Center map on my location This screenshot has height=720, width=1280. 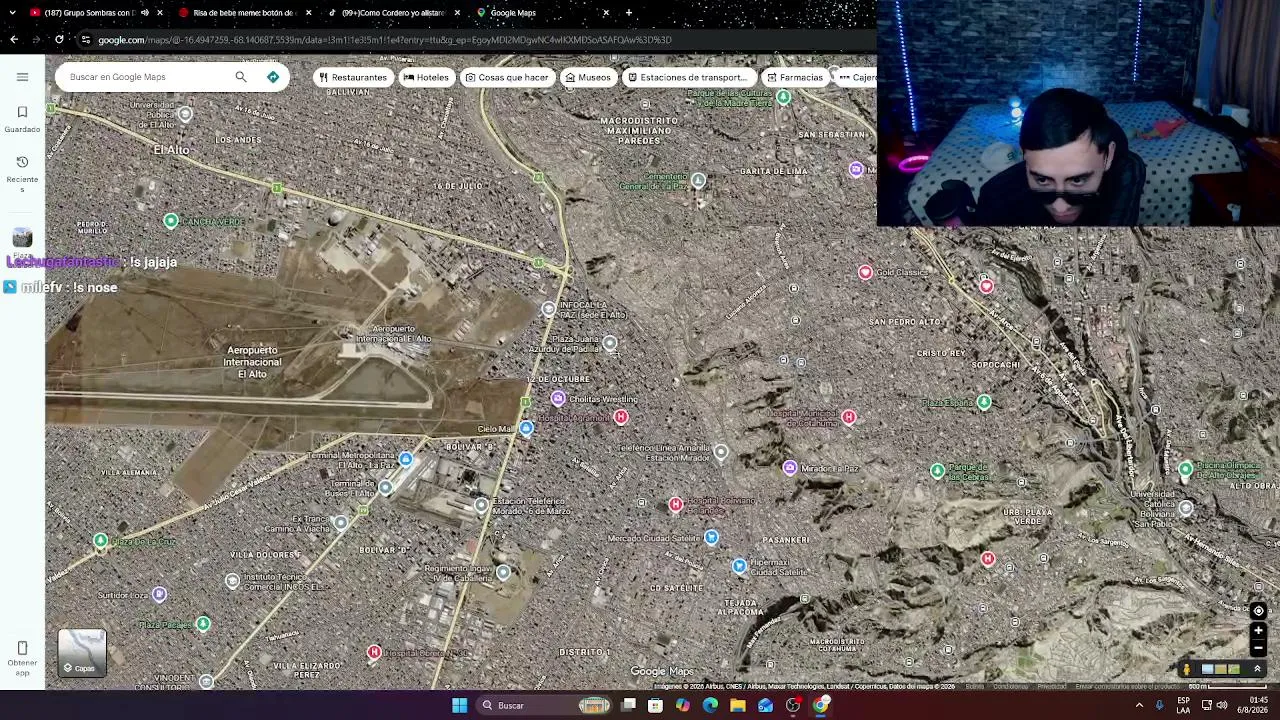click(1258, 611)
